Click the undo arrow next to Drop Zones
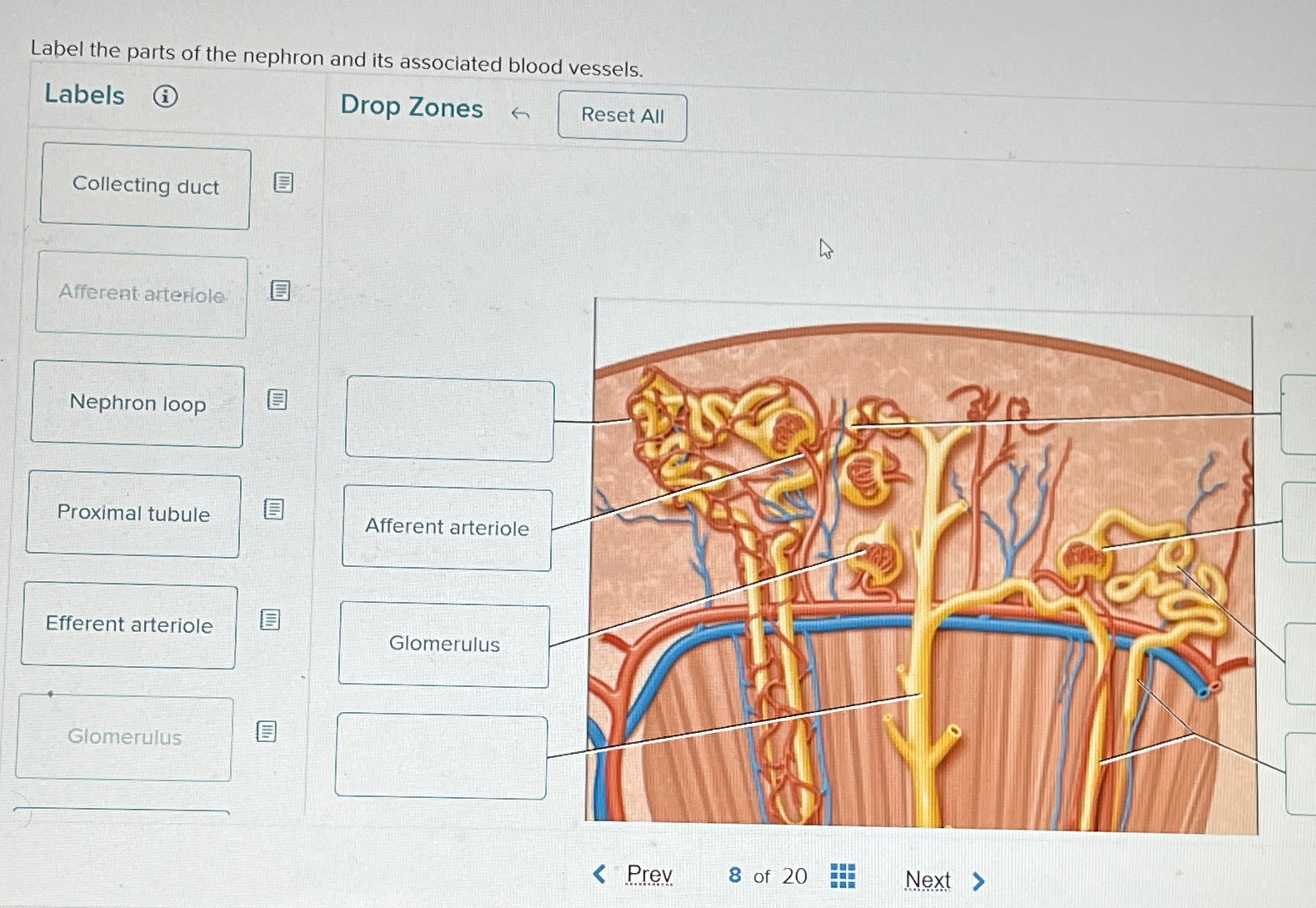Screen dimensions: 1316x908 coord(521,113)
